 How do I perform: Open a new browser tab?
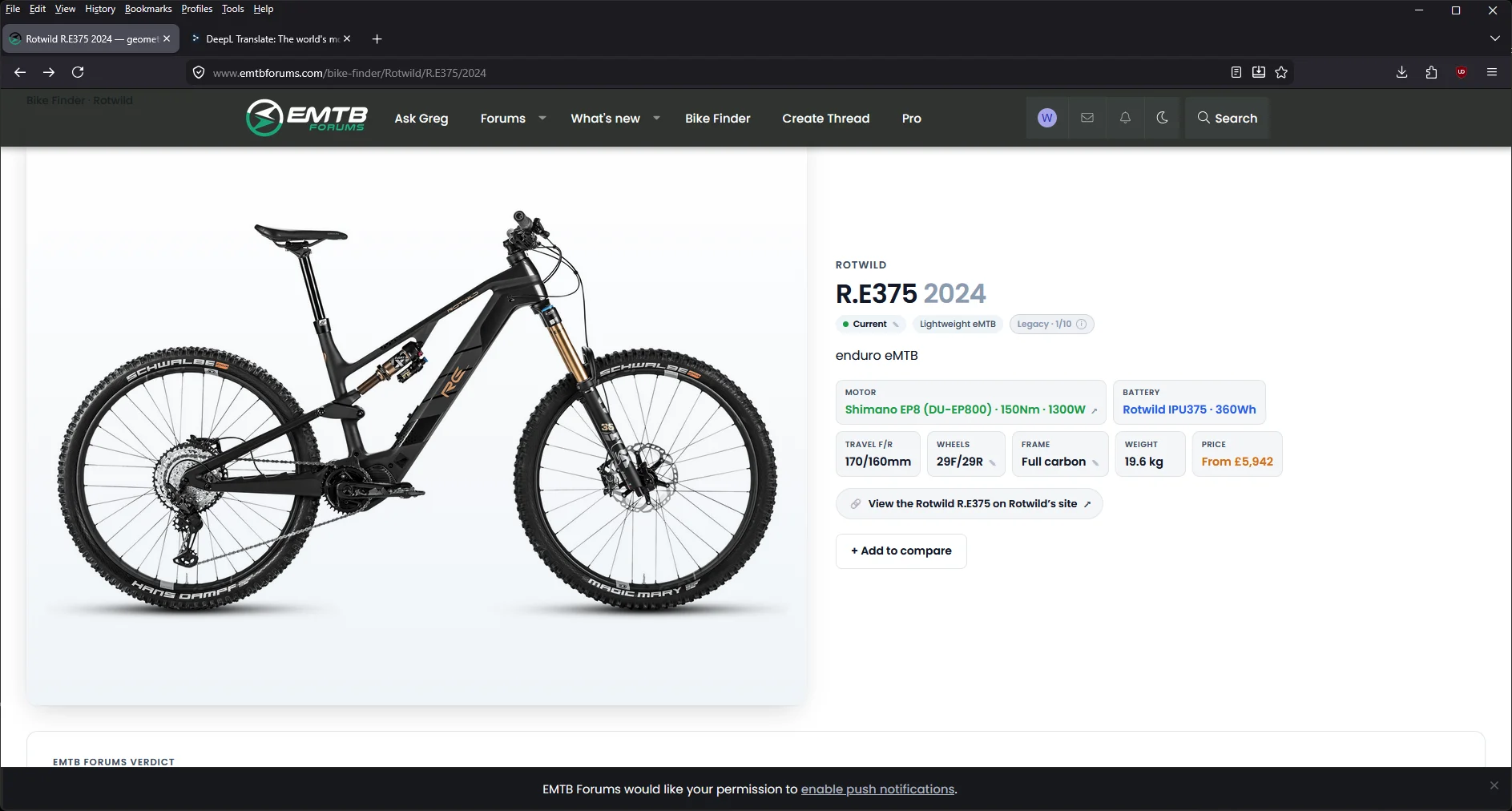click(x=377, y=38)
